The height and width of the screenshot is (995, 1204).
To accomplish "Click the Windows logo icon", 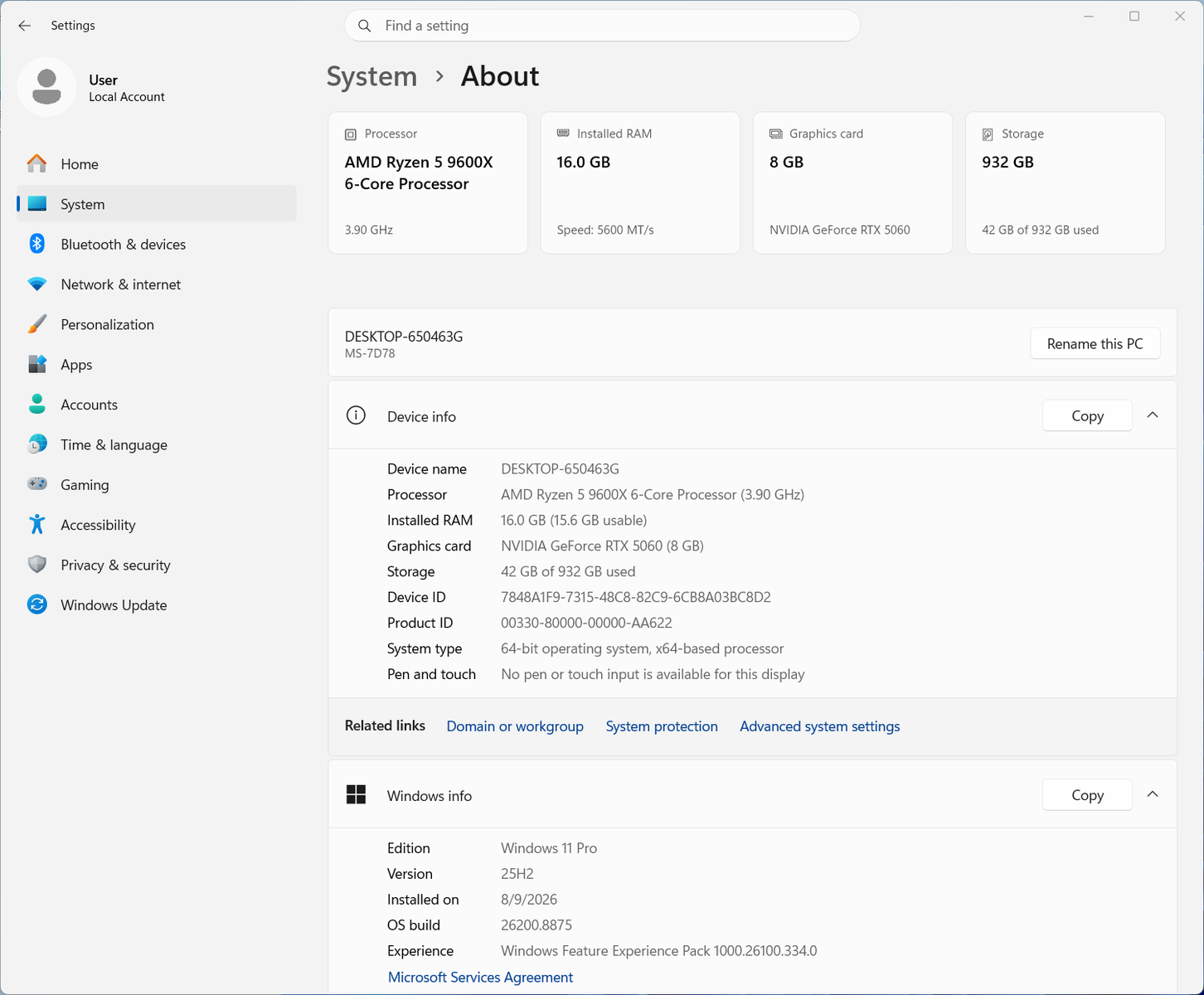I will [356, 795].
